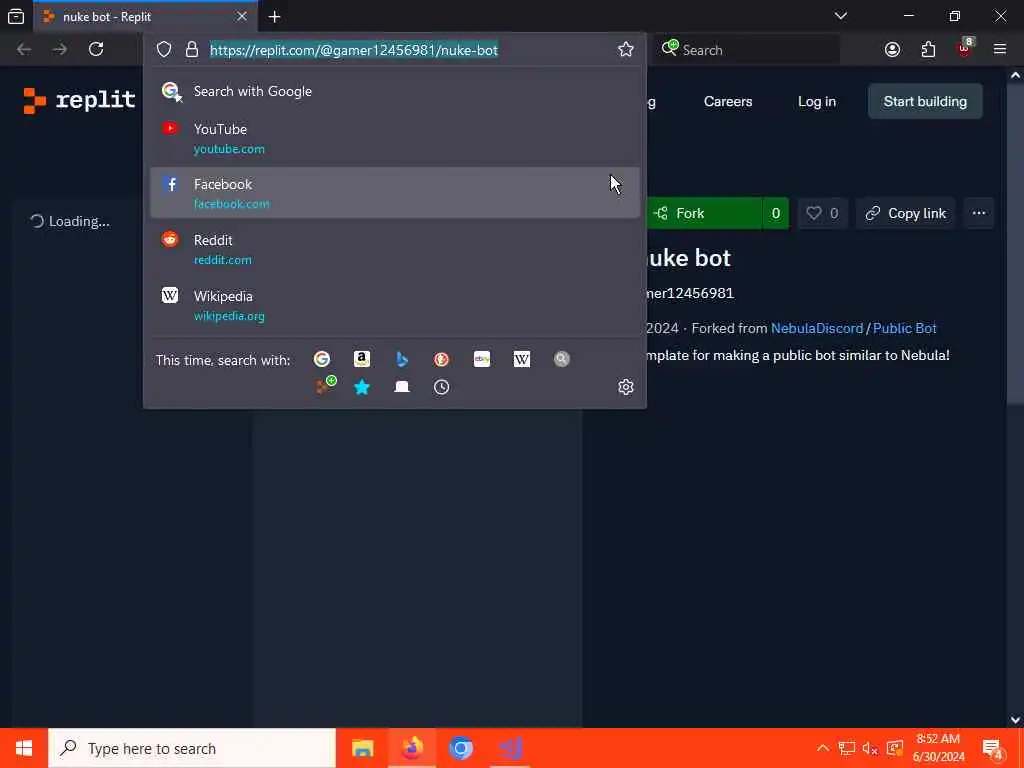Viewport: 1024px width, 768px height.
Task: Show hidden system tray icons chevron
Action: click(x=823, y=748)
